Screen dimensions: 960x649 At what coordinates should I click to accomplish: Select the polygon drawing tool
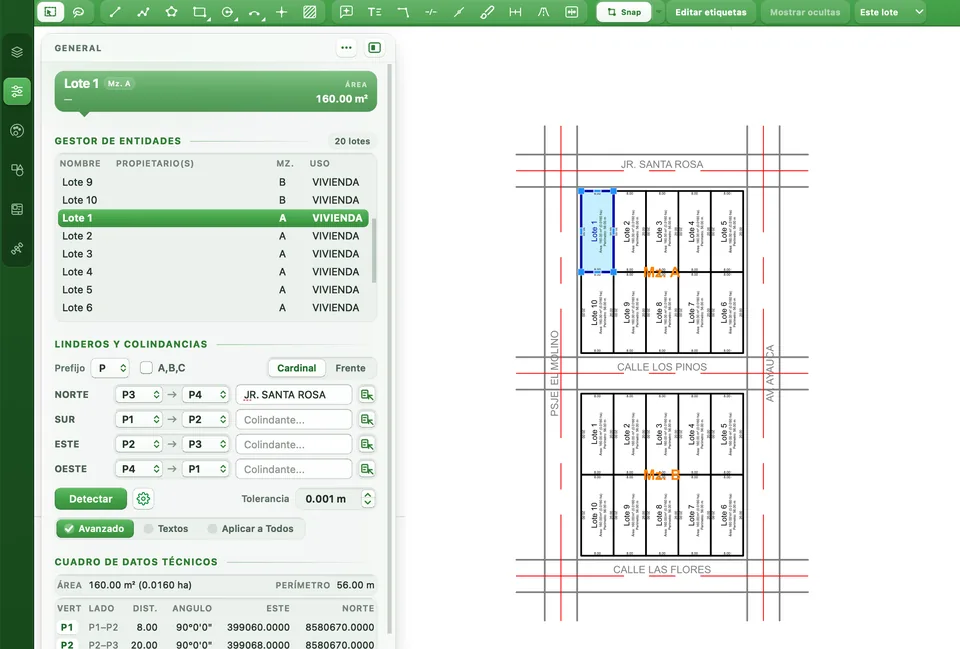click(x=171, y=12)
